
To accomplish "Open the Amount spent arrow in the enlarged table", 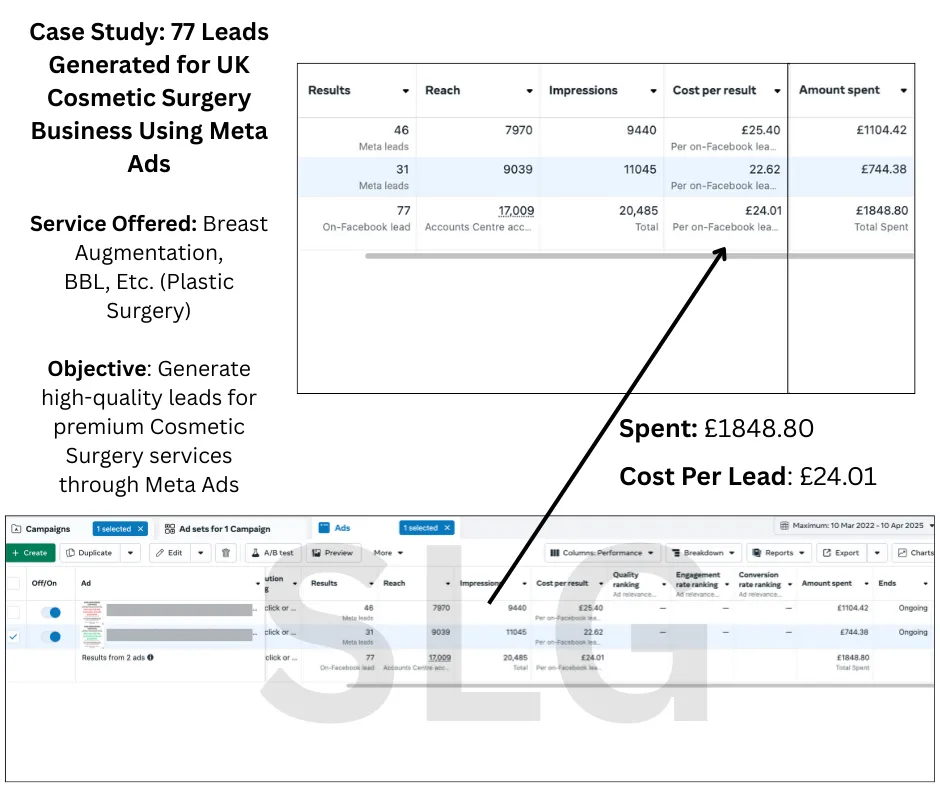I will [903, 90].
